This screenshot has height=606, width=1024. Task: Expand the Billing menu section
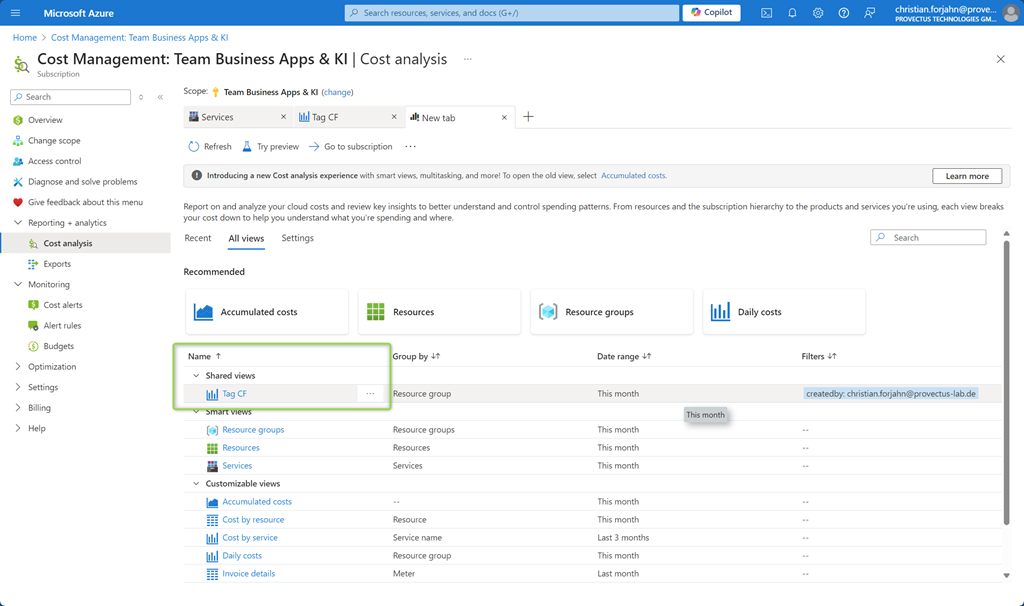click(18, 408)
